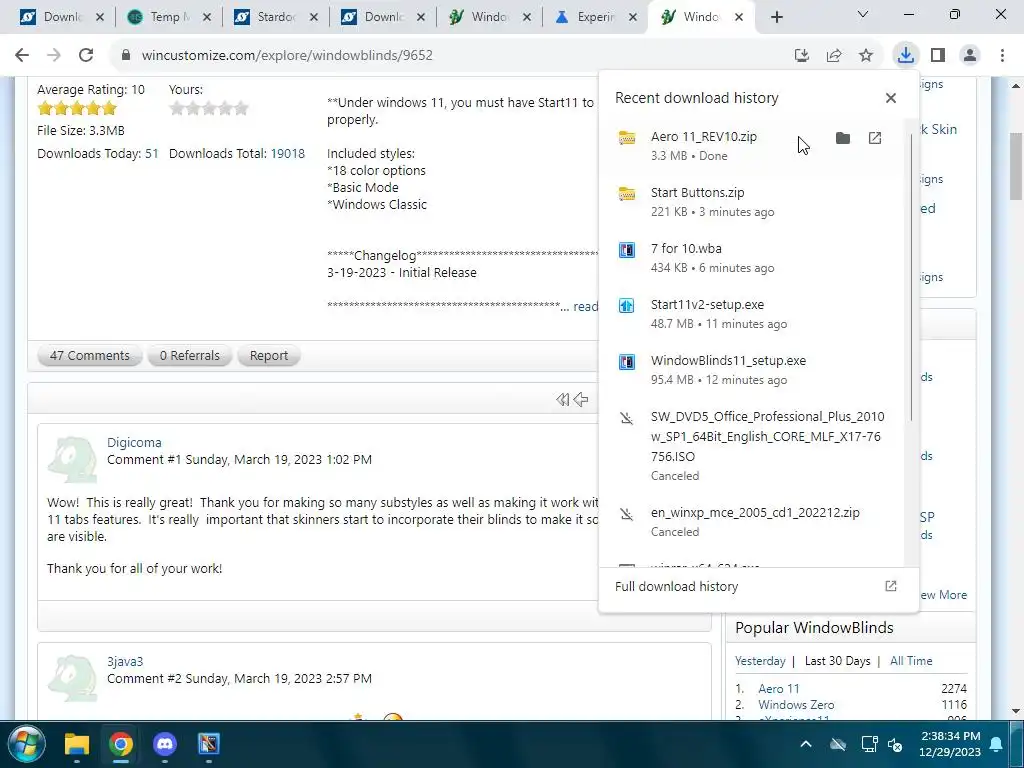Screen dimensions: 1024x768
Task: View site information lock icon
Action: 126,56
